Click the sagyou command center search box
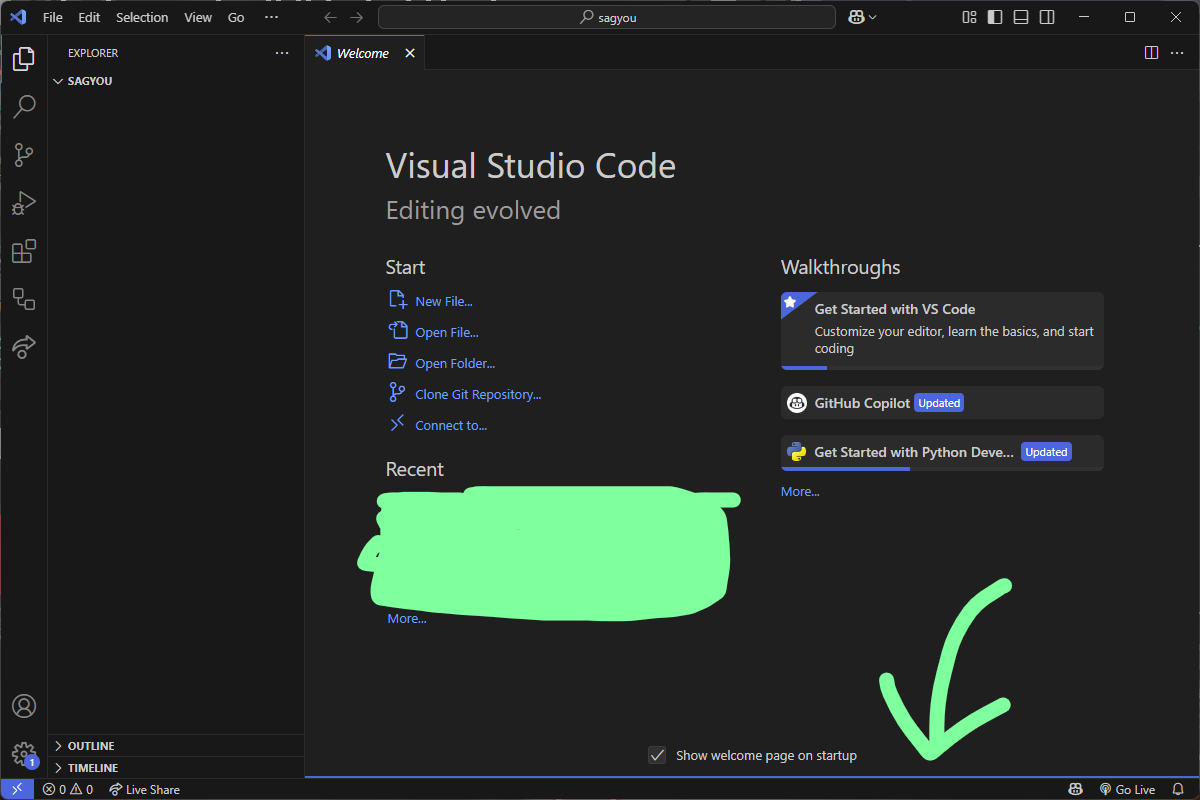The width and height of the screenshot is (1200, 800). click(607, 17)
